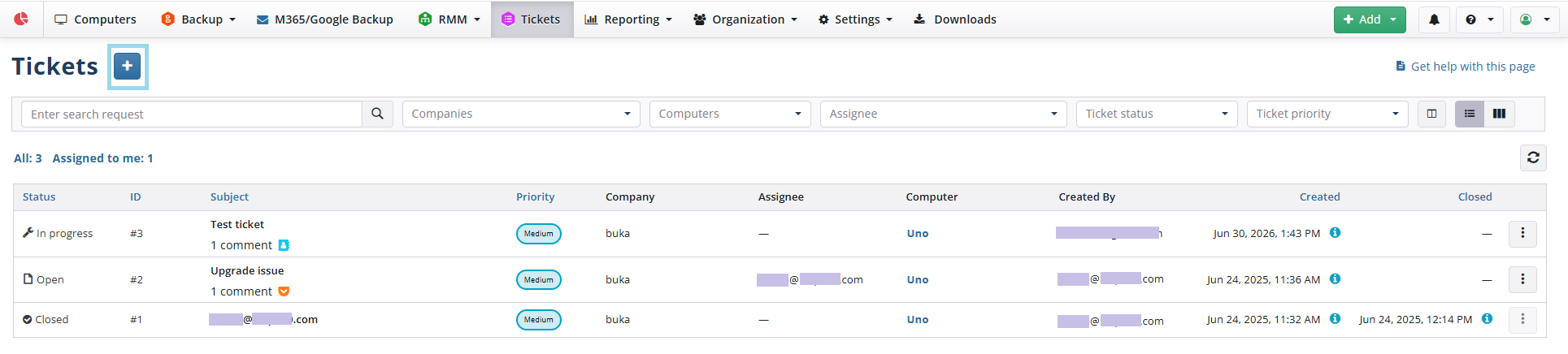Show closed info for ticket #1
The width and height of the screenshot is (1568, 354).
tap(1487, 318)
